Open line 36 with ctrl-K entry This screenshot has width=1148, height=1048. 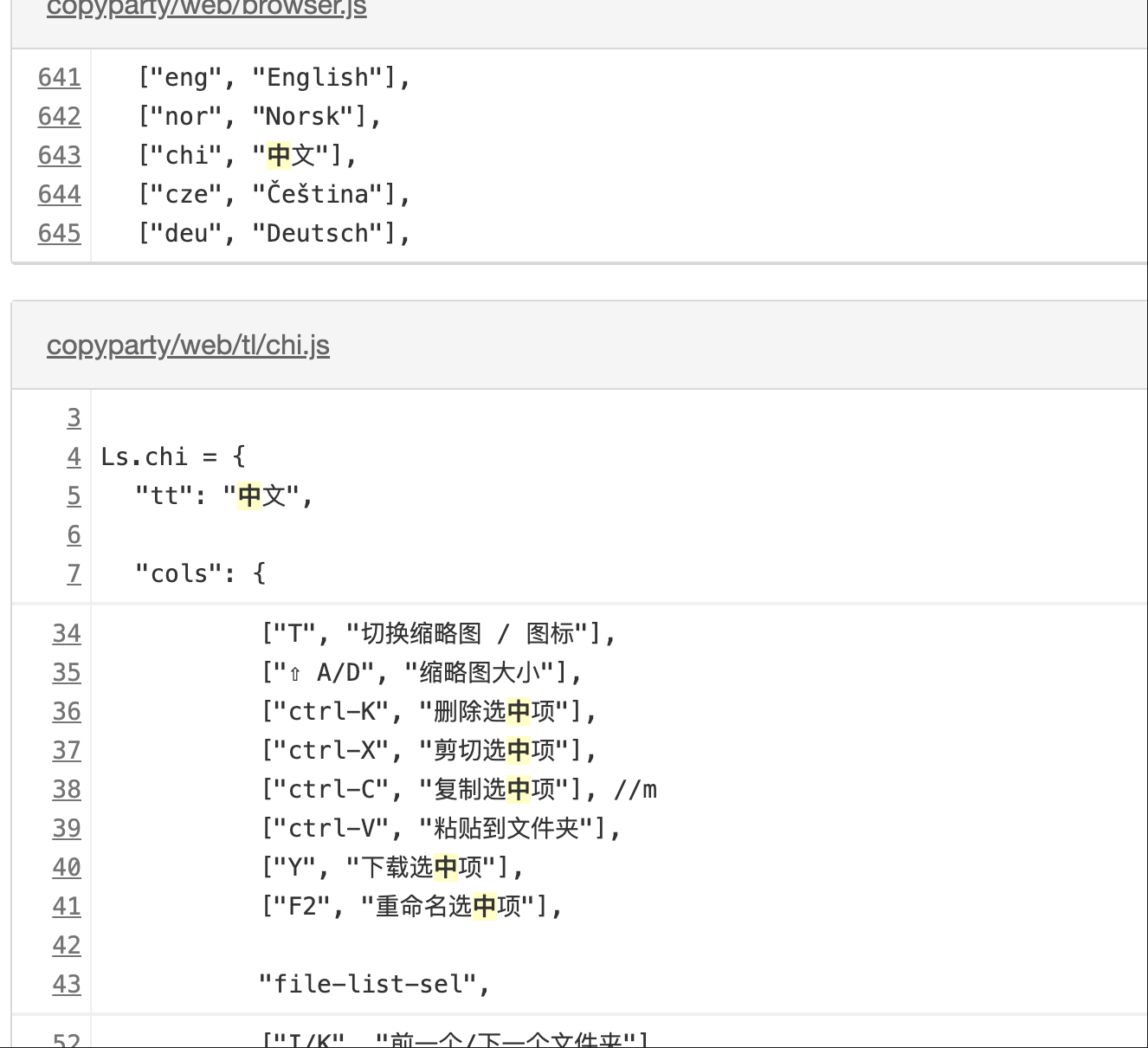coord(67,711)
